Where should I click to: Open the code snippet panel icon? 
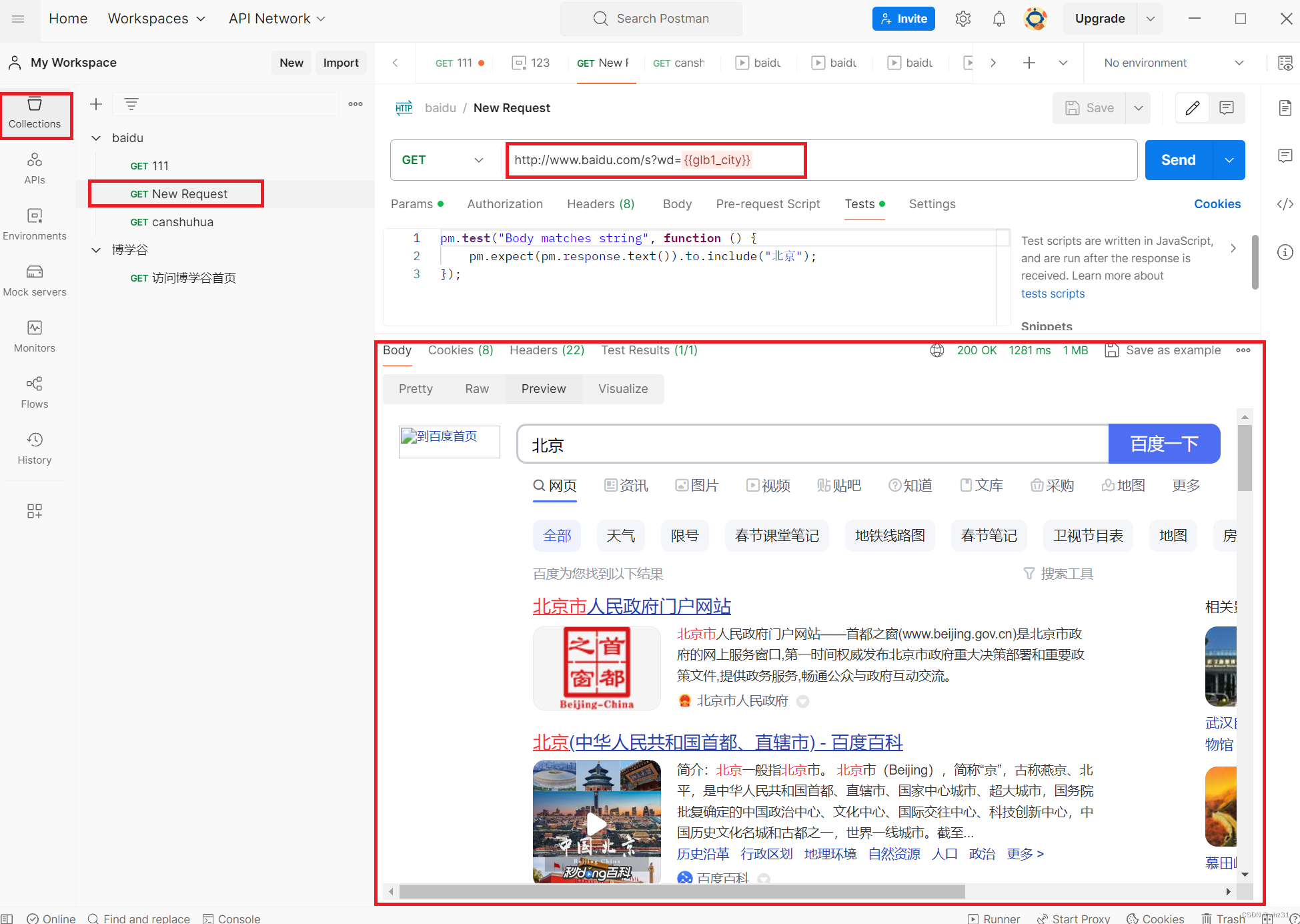1285,204
